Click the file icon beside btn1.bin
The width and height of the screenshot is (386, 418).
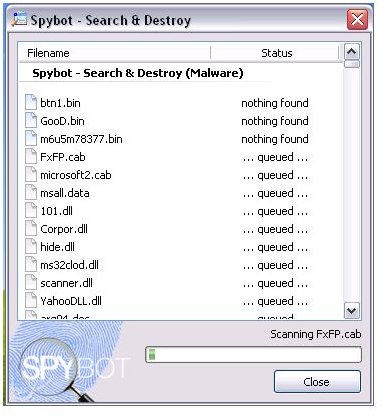[x=31, y=103]
